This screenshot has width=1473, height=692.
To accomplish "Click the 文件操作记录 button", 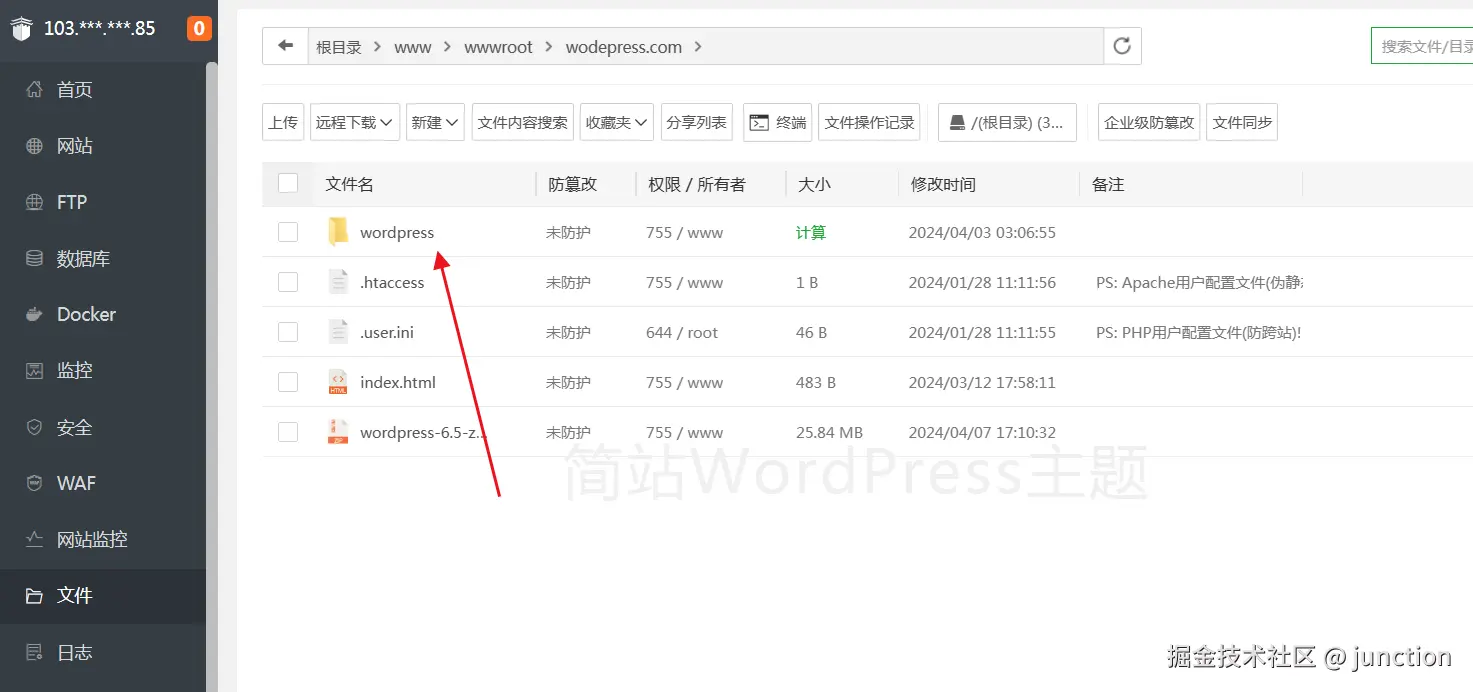I will coord(870,122).
